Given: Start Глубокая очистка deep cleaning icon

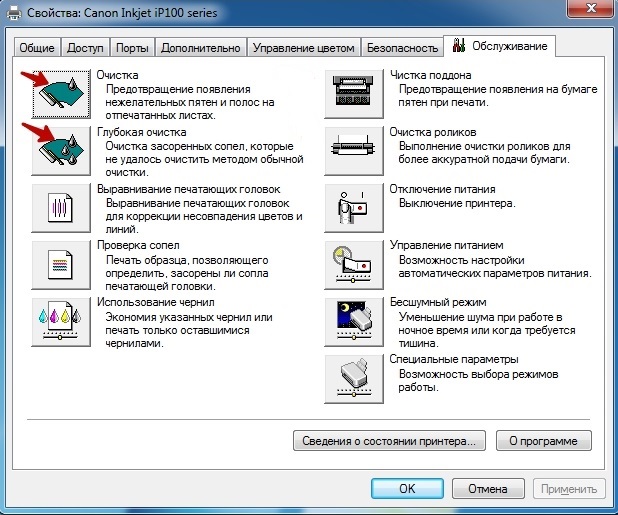Looking at the screenshot, I should [60, 150].
